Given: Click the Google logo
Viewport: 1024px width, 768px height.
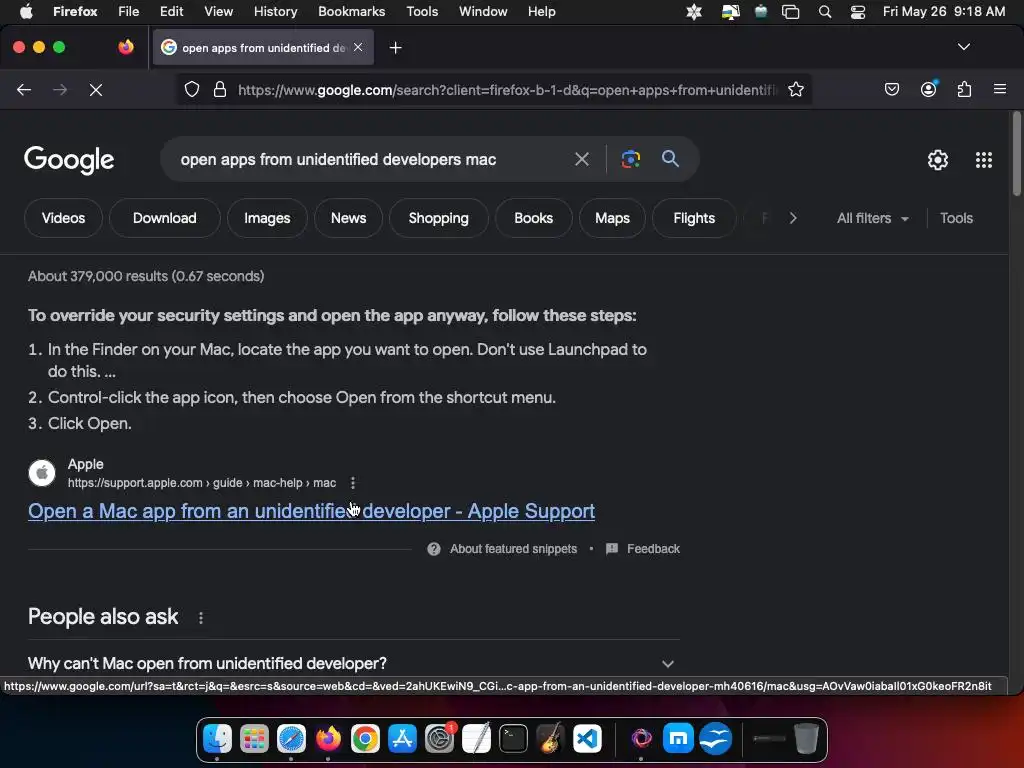Looking at the screenshot, I should [x=69, y=160].
